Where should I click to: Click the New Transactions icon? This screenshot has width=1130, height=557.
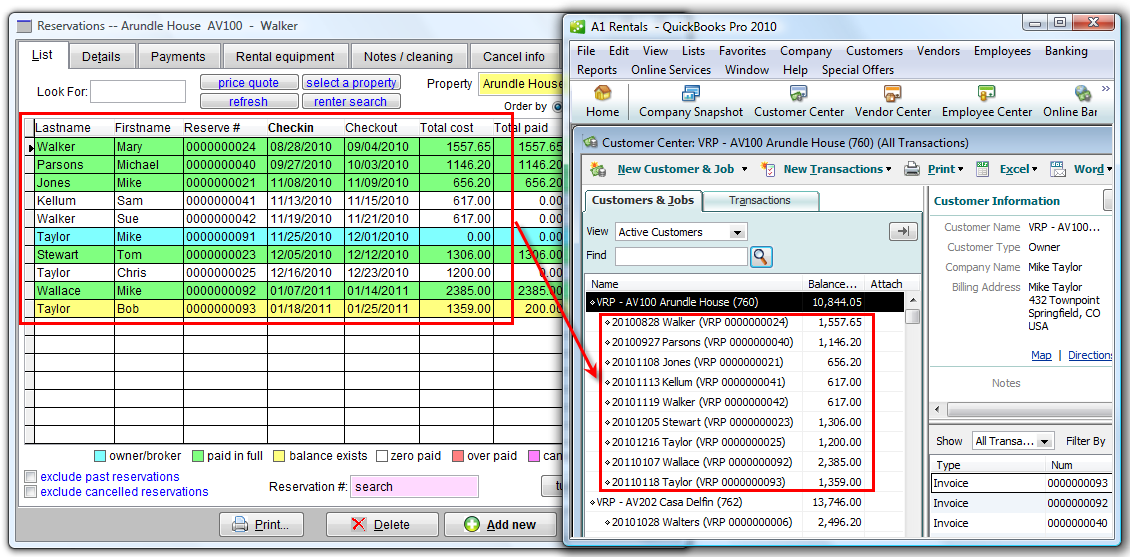tap(769, 169)
